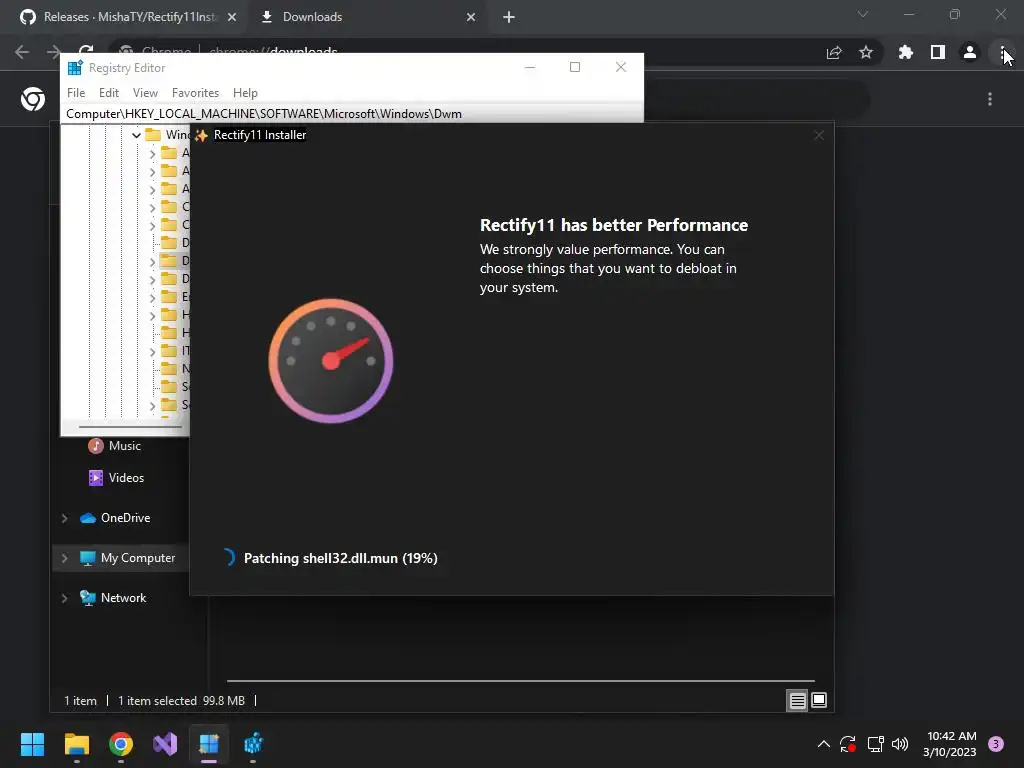Click the File Explorer horizontal scrollbar
1024x768 pixels.
[x=520, y=680]
